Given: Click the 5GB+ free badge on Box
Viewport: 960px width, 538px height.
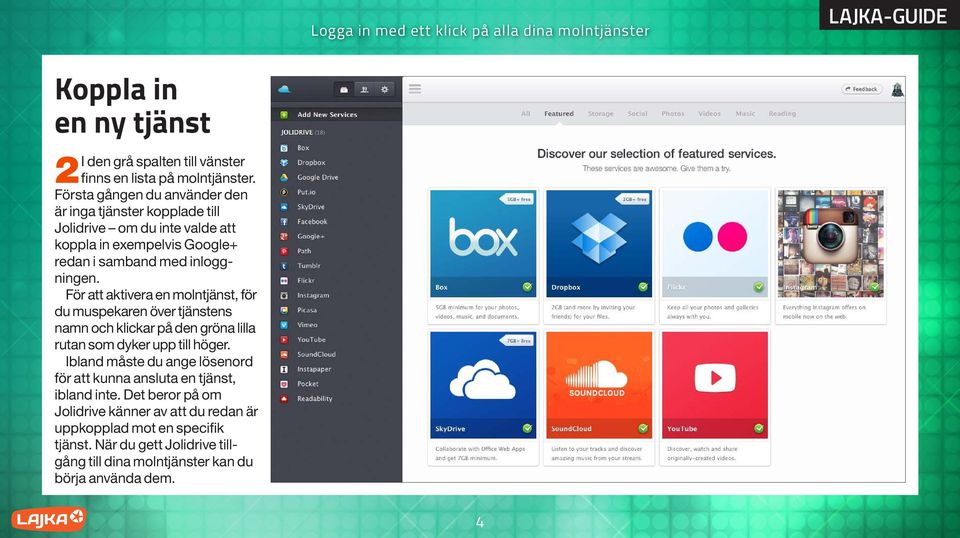Looking at the screenshot, I should coord(517,199).
